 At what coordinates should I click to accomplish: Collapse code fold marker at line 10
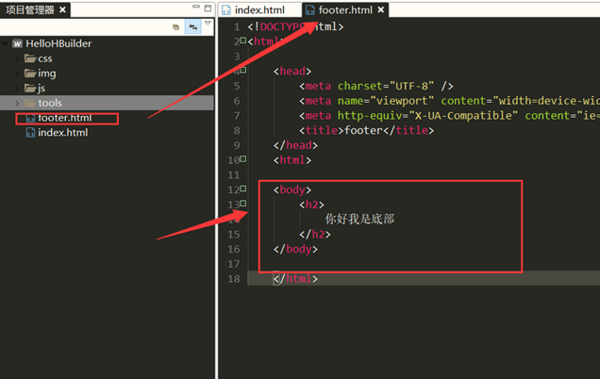[243, 158]
